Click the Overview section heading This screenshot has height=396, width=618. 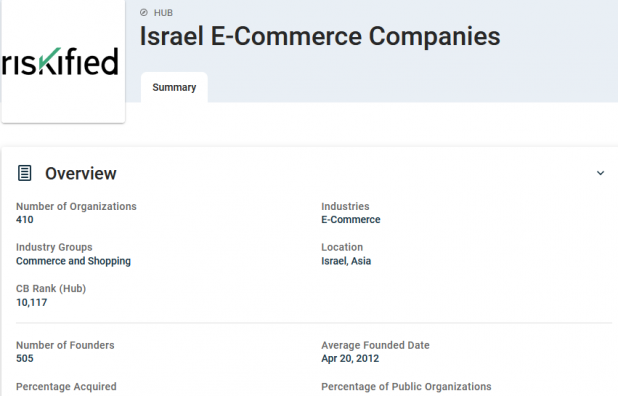81,173
